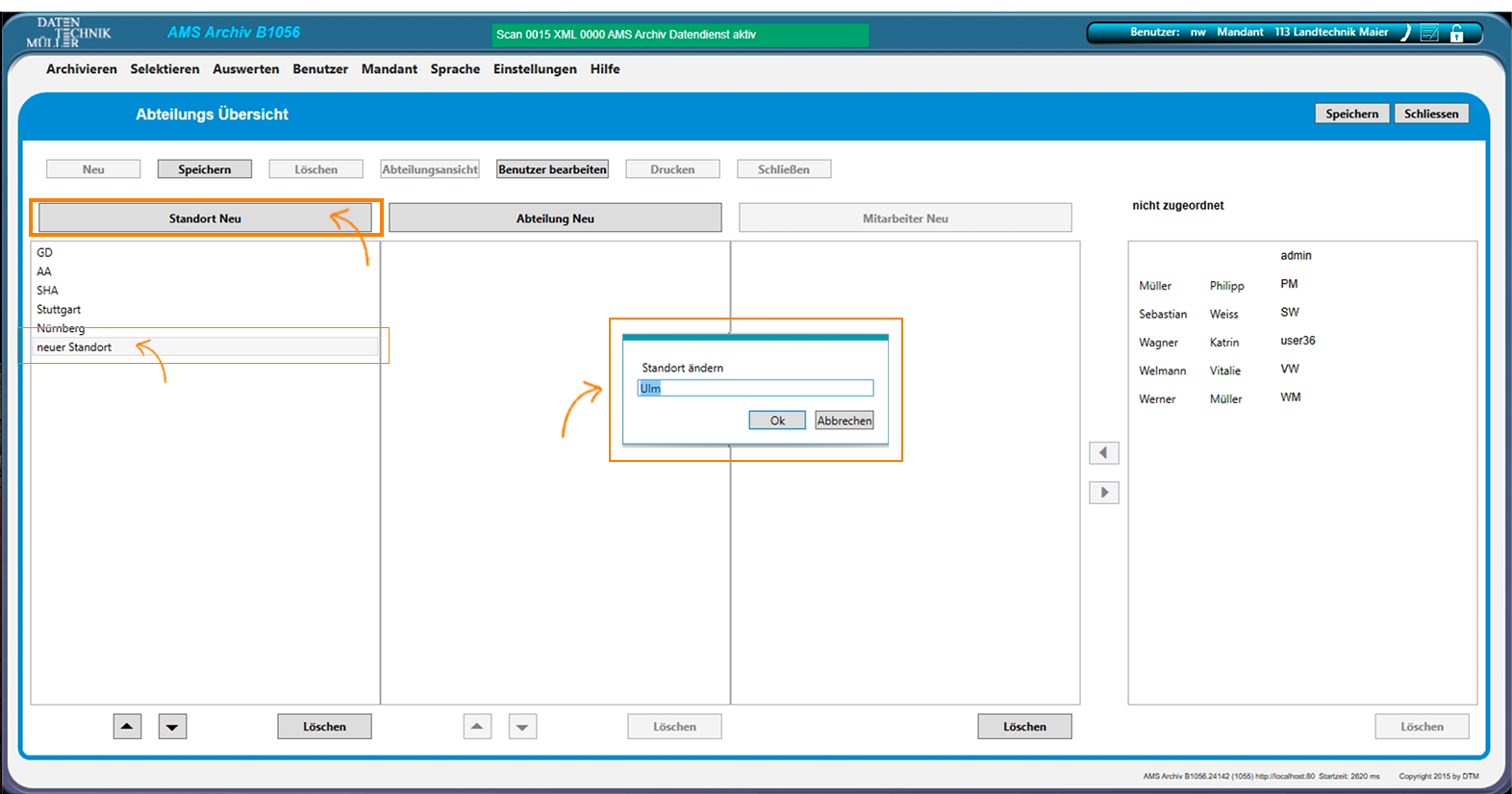1512x794 pixels.
Task: Move Standort up with the up arrow
Action: 127,727
